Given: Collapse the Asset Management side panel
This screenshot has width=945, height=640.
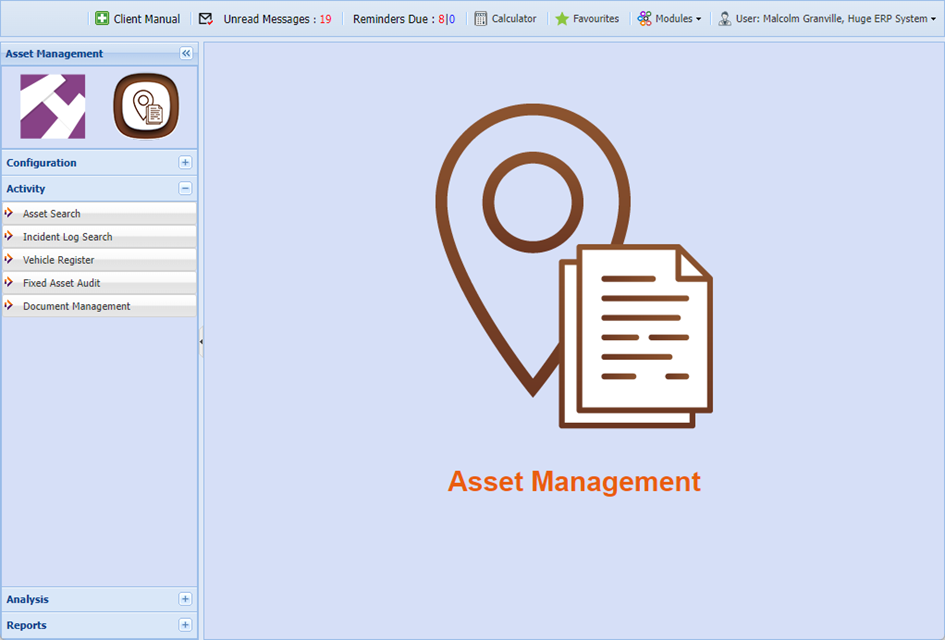Looking at the screenshot, I should pos(186,54).
